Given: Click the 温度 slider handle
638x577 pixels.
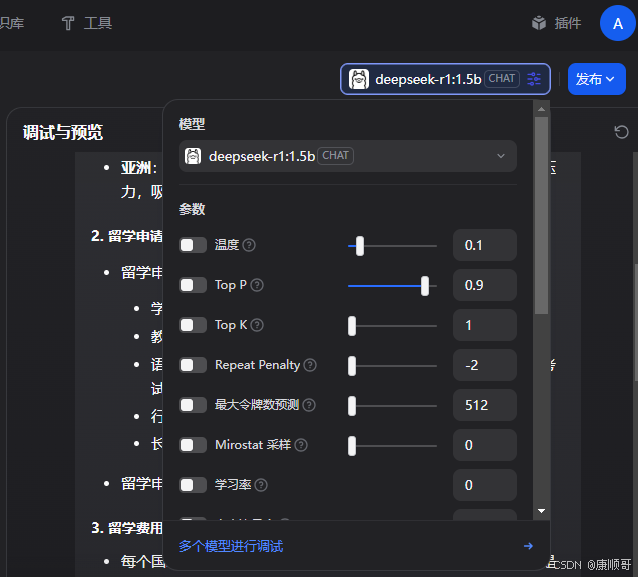Looking at the screenshot, I should click(360, 246).
